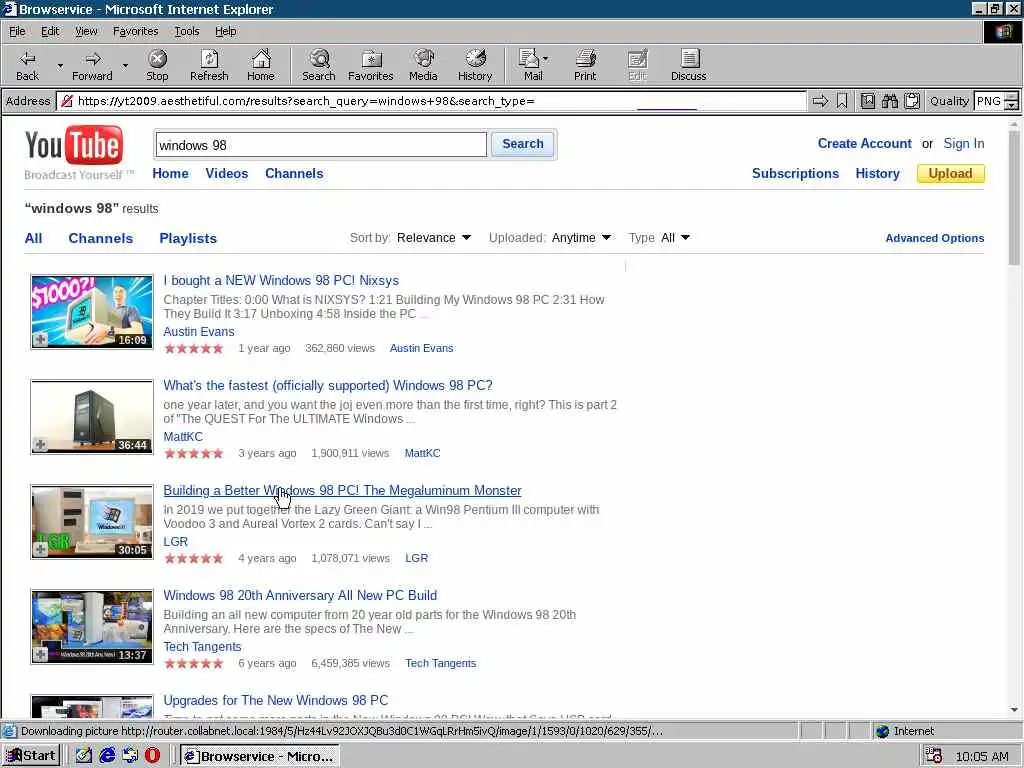Stop page loading with the Stop button

coord(157,65)
